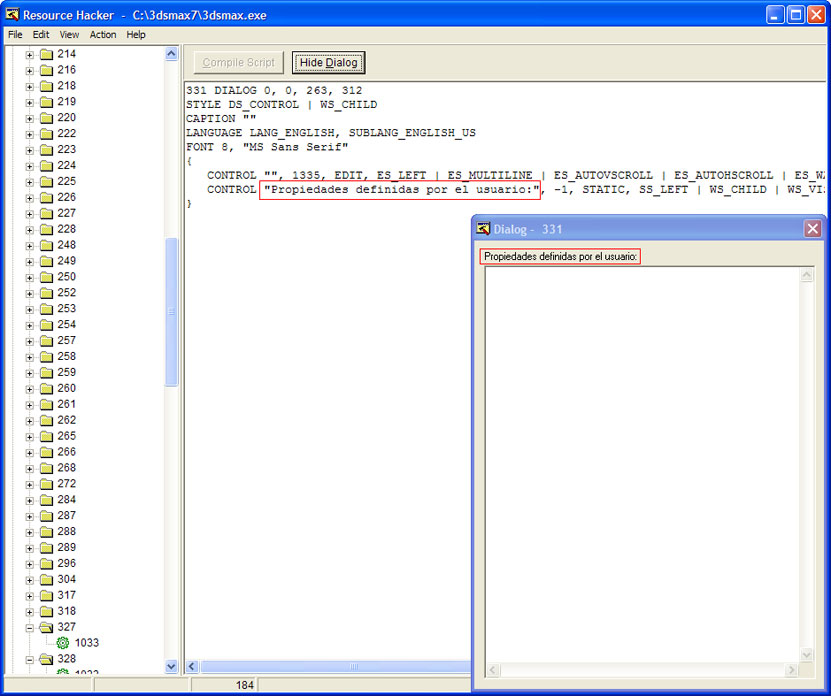This screenshot has height=696, width=831.
Task: Select tree item 317
Action: point(67,595)
